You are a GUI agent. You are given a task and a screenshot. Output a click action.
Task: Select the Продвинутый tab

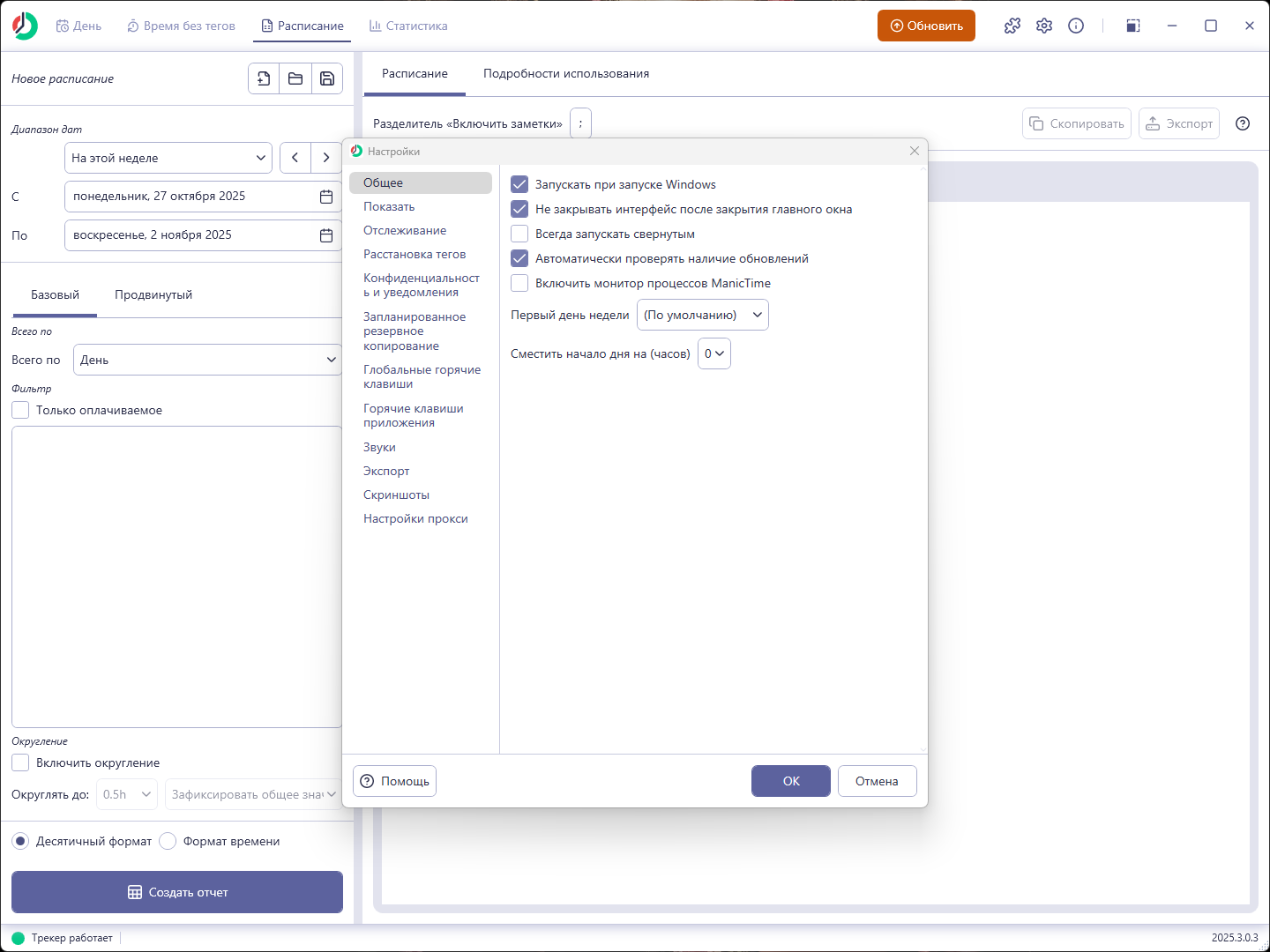[x=153, y=294]
